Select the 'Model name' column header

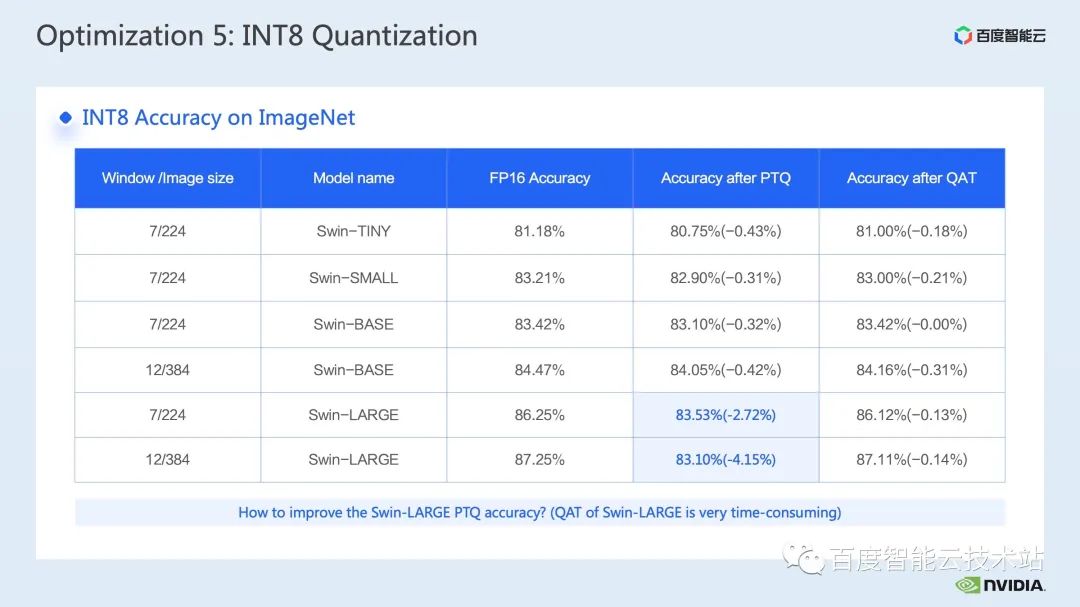point(354,178)
